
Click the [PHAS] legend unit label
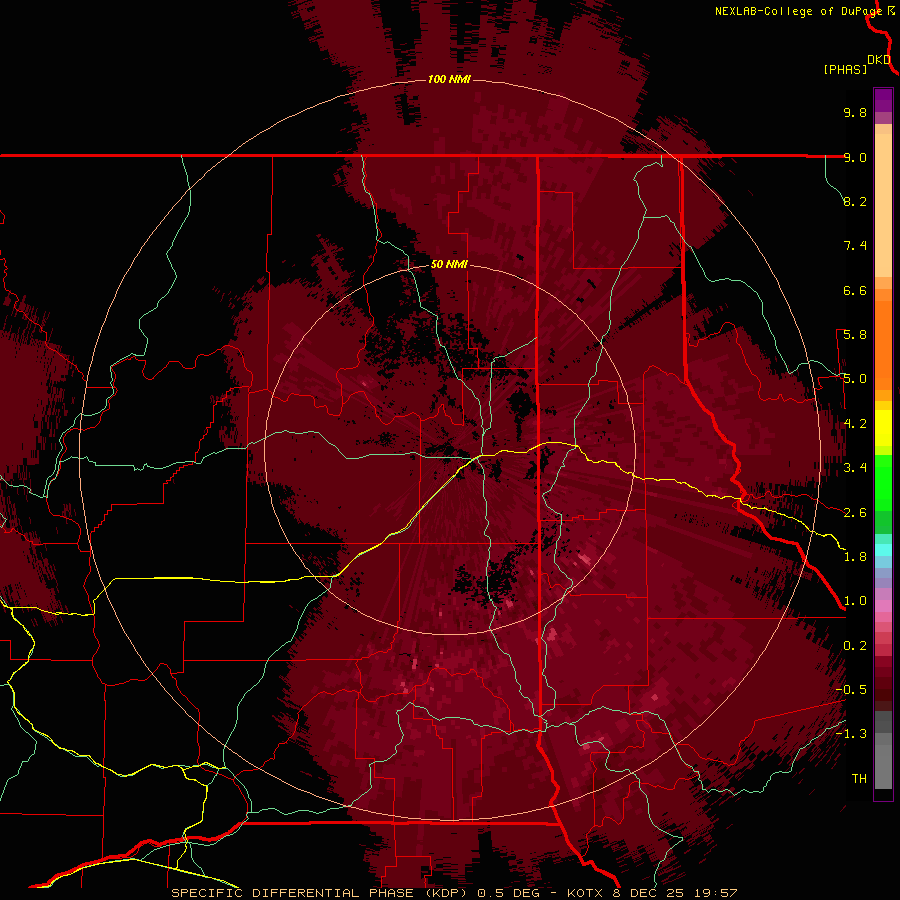click(845, 70)
